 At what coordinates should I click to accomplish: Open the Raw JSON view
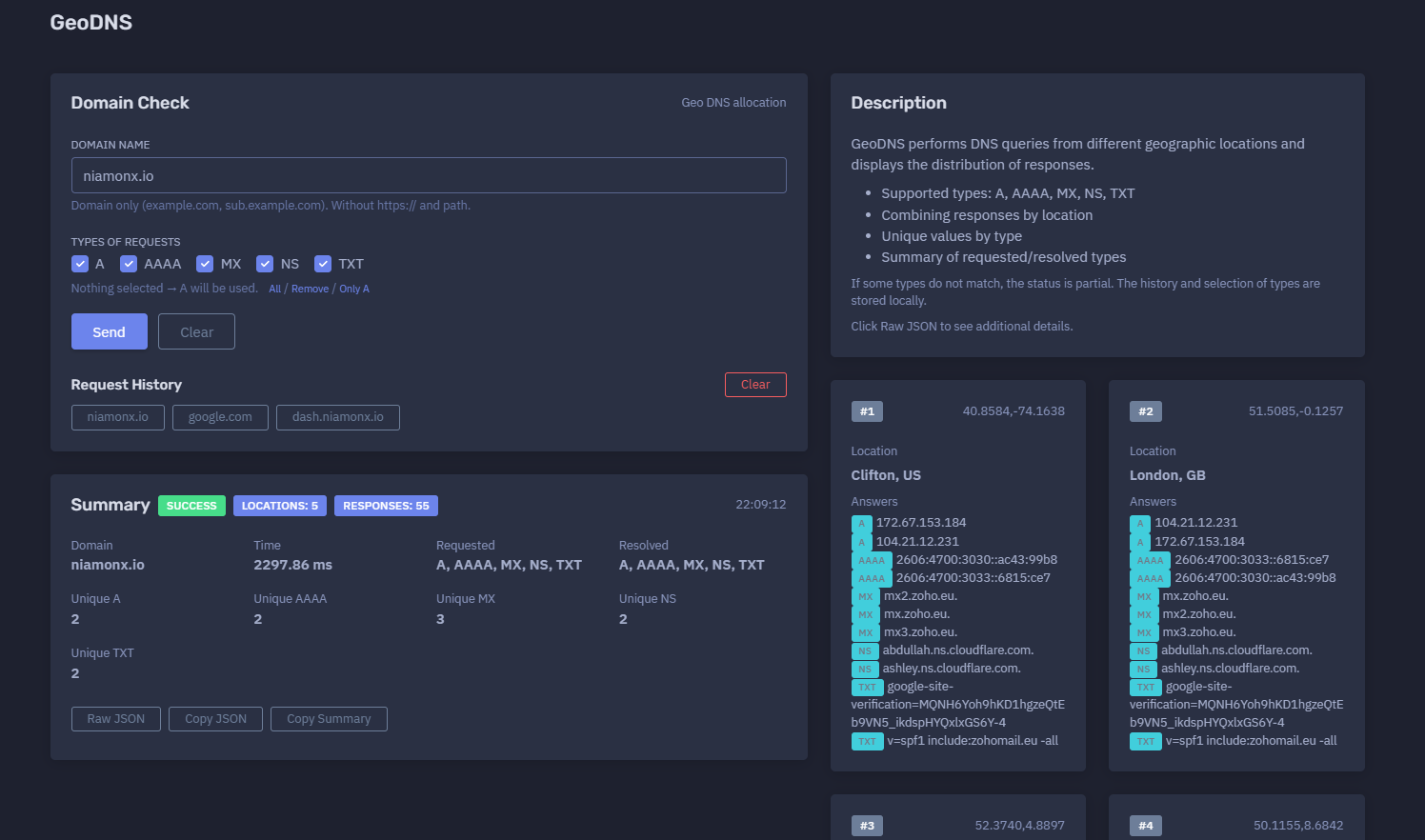point(116,719)
